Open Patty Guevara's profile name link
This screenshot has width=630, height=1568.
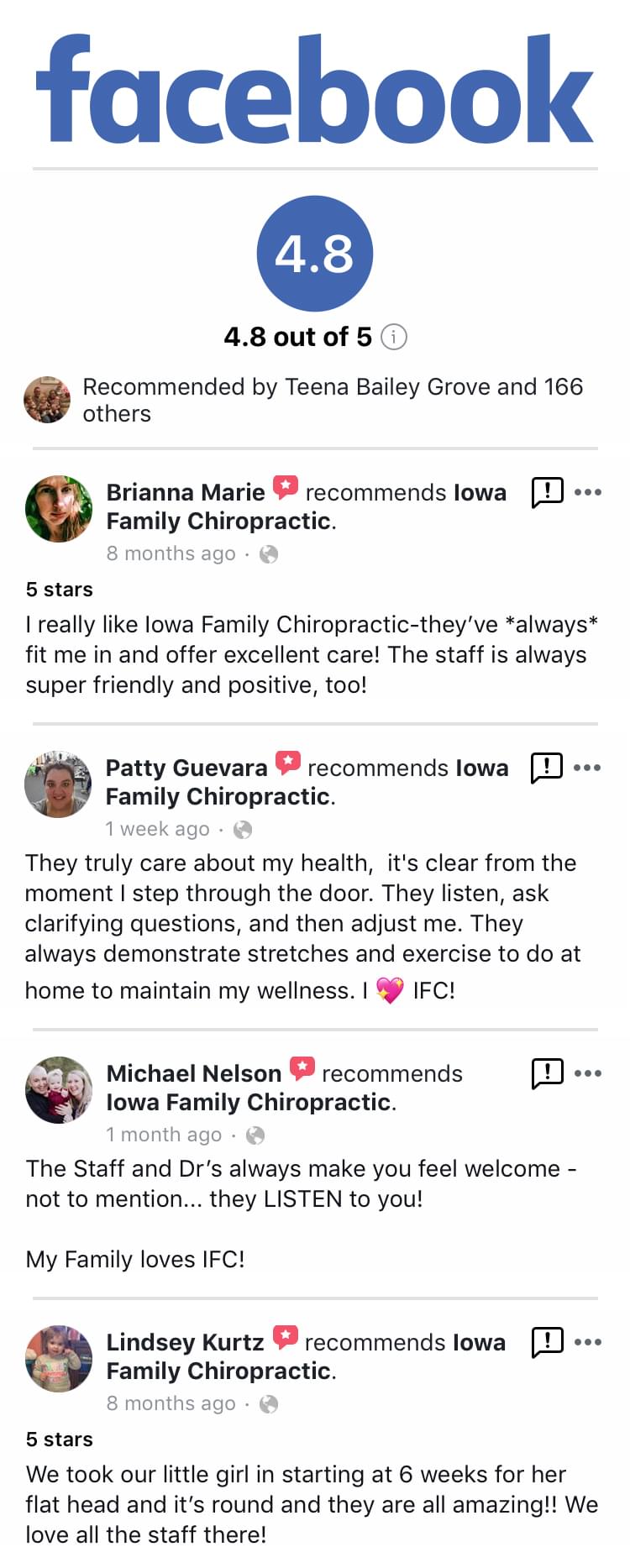point(186,768)
